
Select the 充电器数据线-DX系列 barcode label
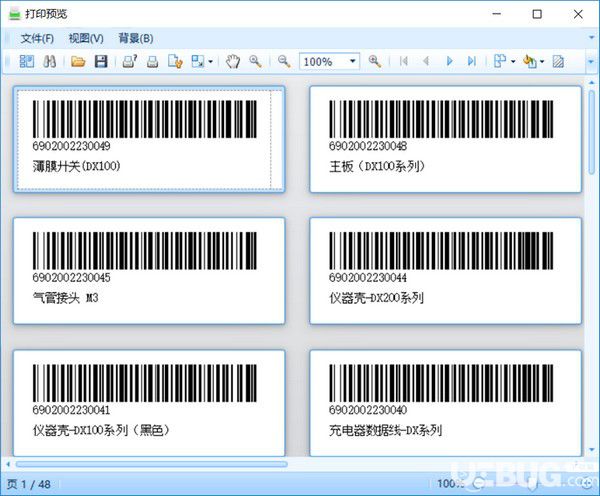click(x=445, y=403)
